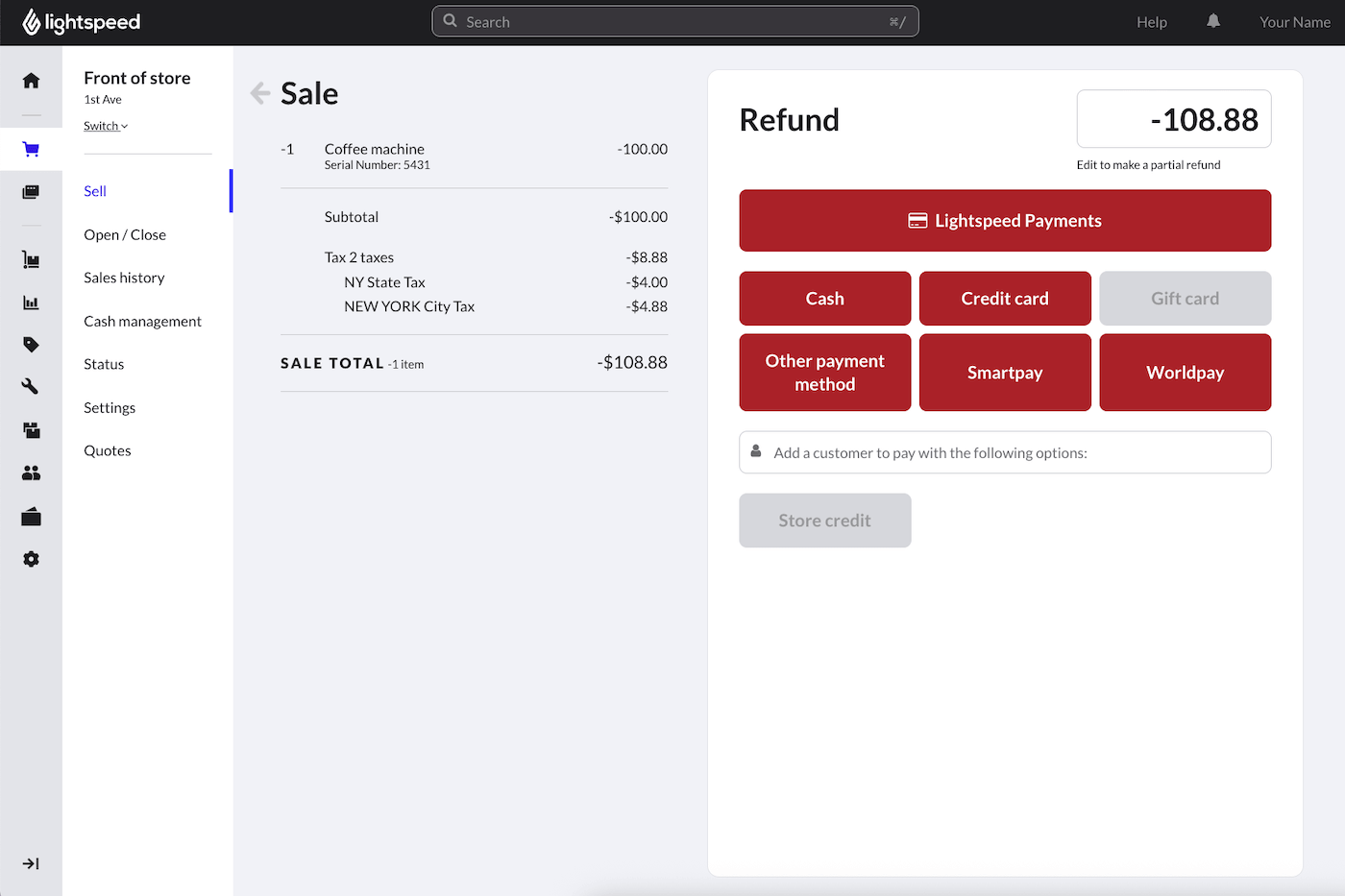1345x896 pixels.
Task: Open the Service wrench icon
Action: click(31, 386)
